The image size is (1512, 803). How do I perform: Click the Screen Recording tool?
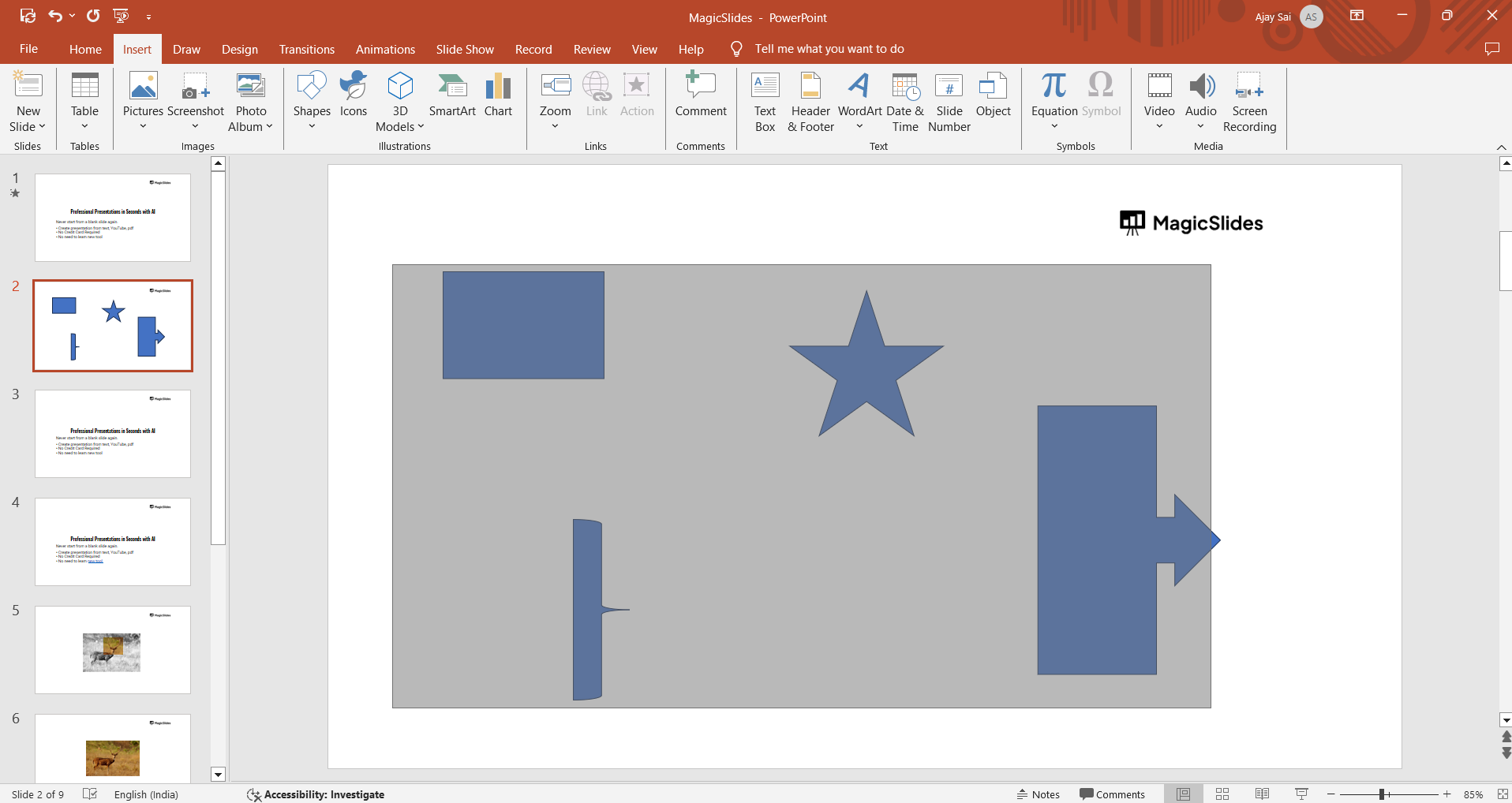pyautogui.click(x=1249, y=102)
